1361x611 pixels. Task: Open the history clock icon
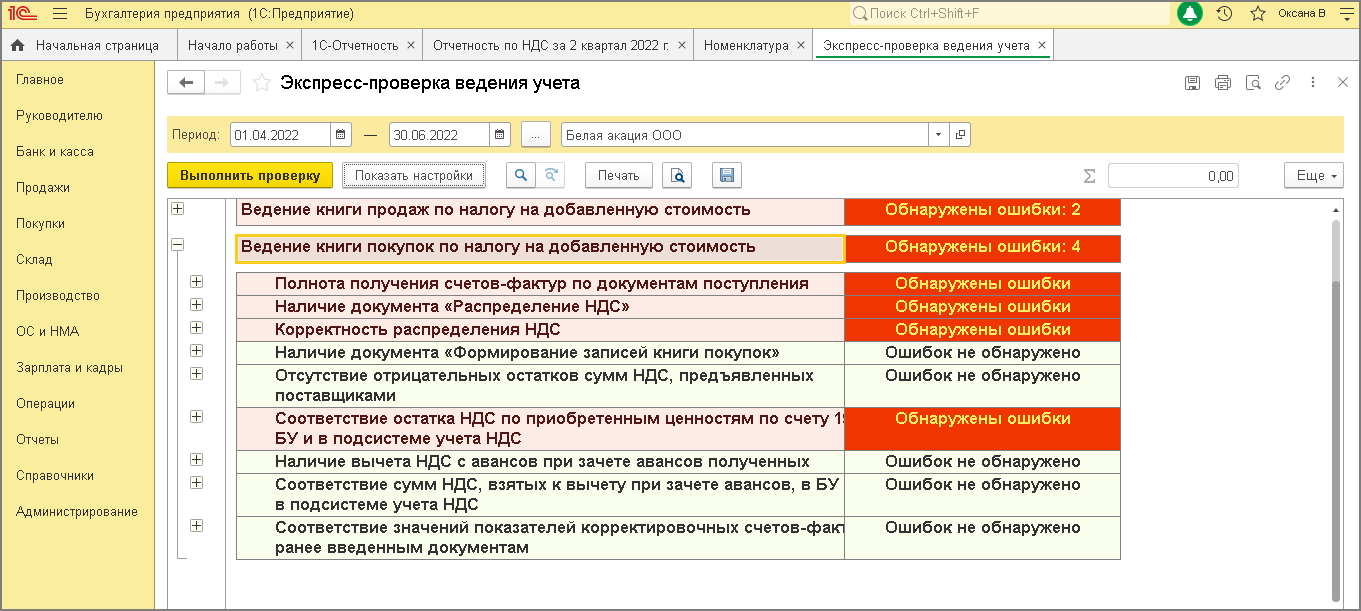tap(1224, 14)
